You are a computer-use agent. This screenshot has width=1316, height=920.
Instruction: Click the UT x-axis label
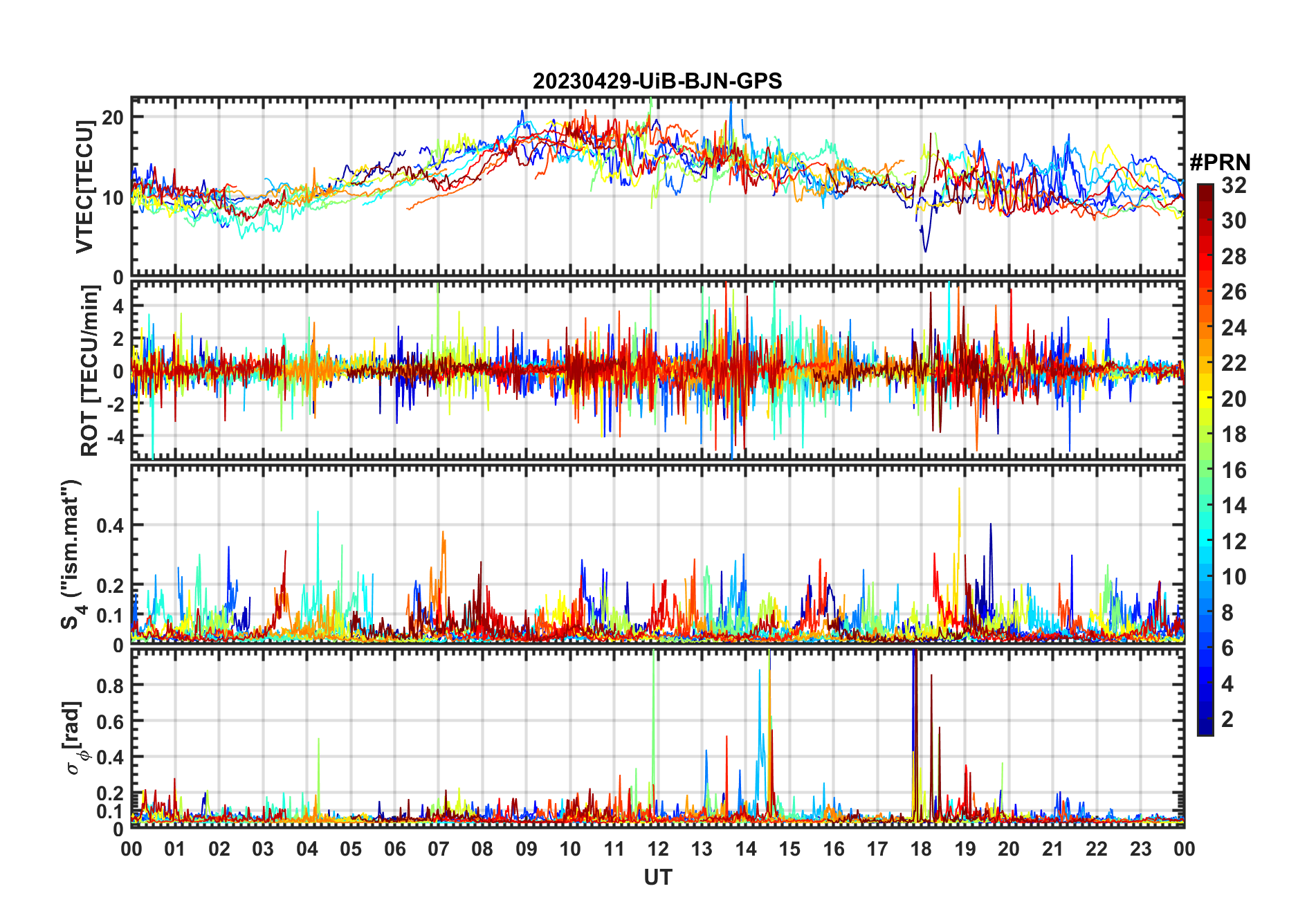(657, 877)
